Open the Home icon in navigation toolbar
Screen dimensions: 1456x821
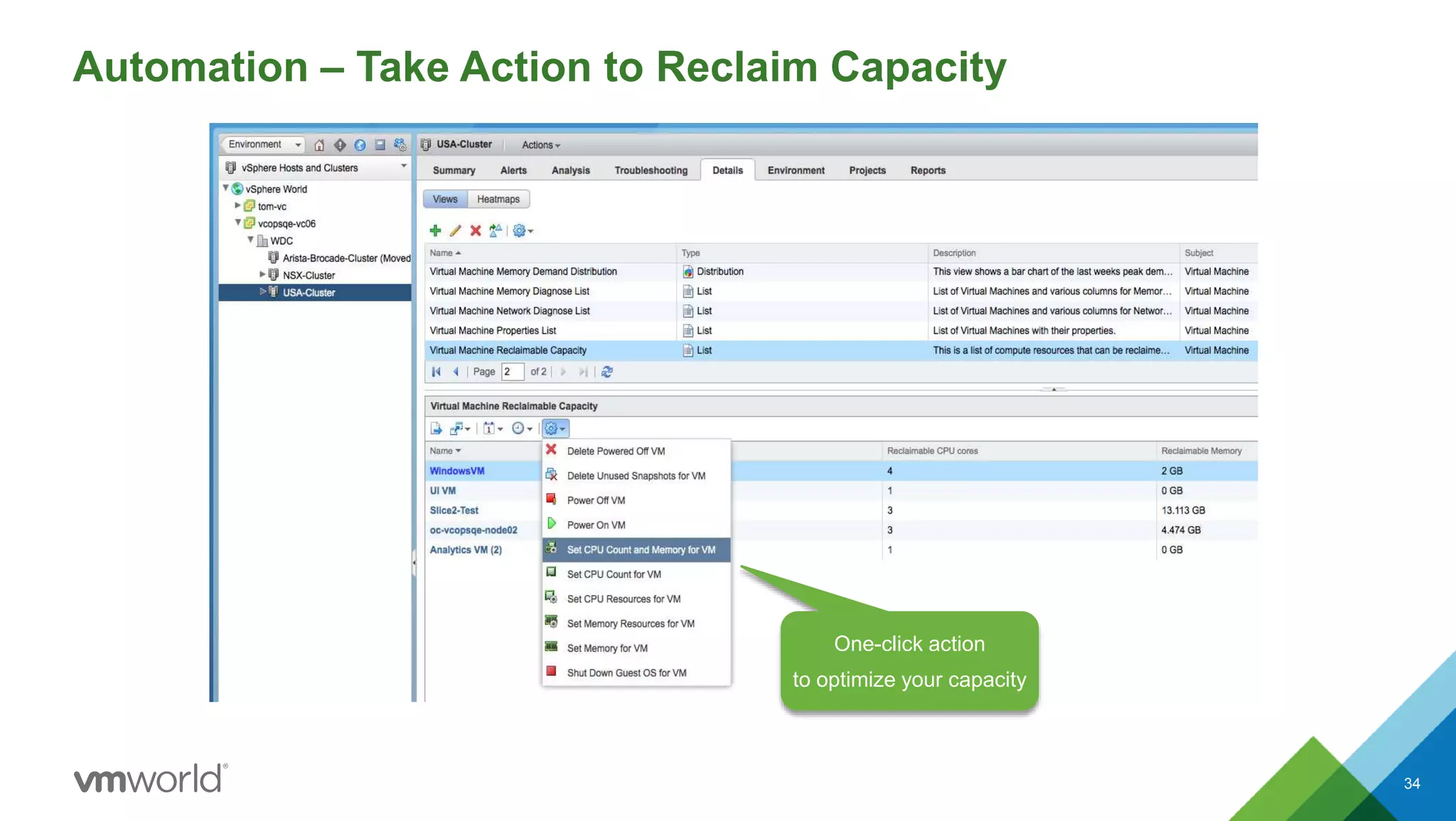click(x=319, y=145)
